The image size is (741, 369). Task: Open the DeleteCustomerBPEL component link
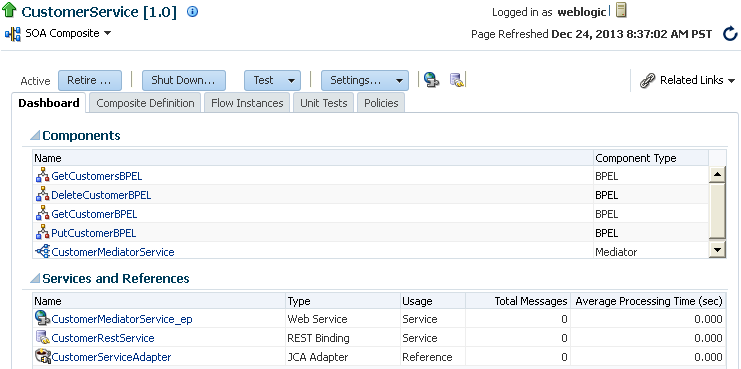tap(101, 195)
